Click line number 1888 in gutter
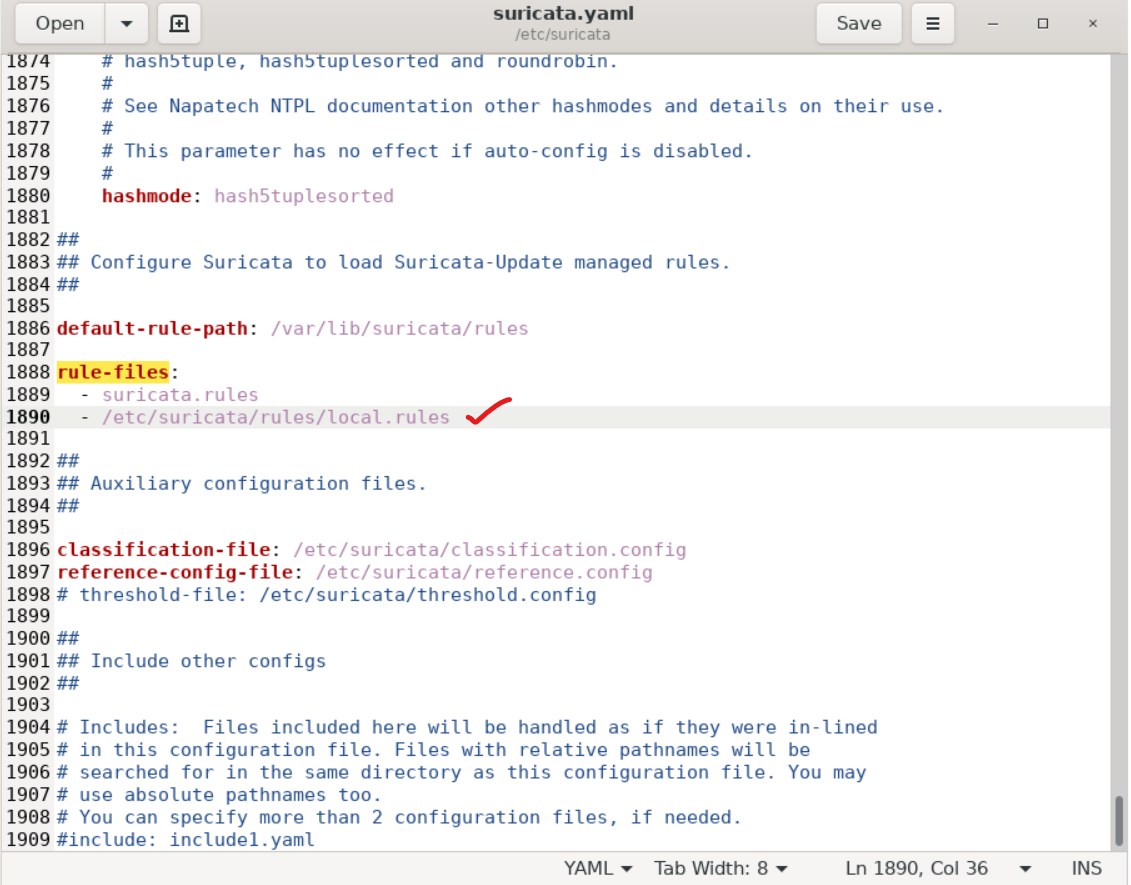Image resolution: width=1131 pixels, height=885 pixels. [x=28, y=372]
